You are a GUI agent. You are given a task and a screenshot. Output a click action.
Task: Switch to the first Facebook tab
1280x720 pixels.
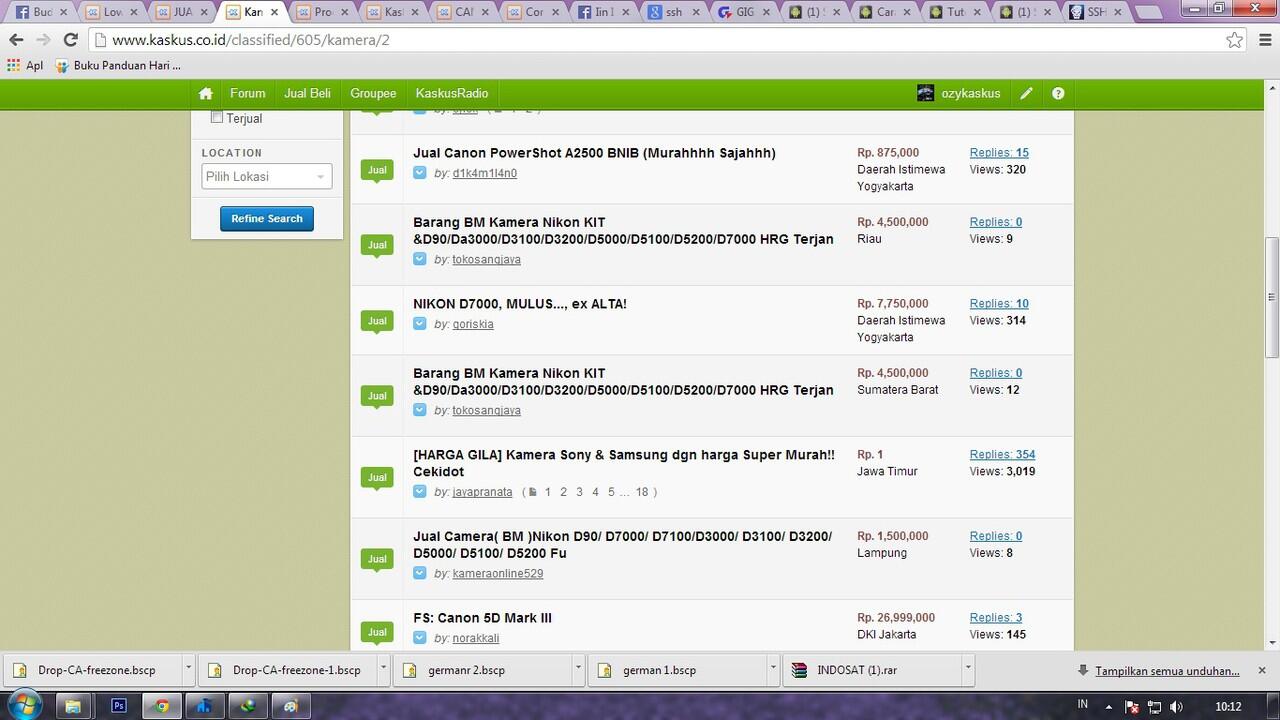pos(40,12)
